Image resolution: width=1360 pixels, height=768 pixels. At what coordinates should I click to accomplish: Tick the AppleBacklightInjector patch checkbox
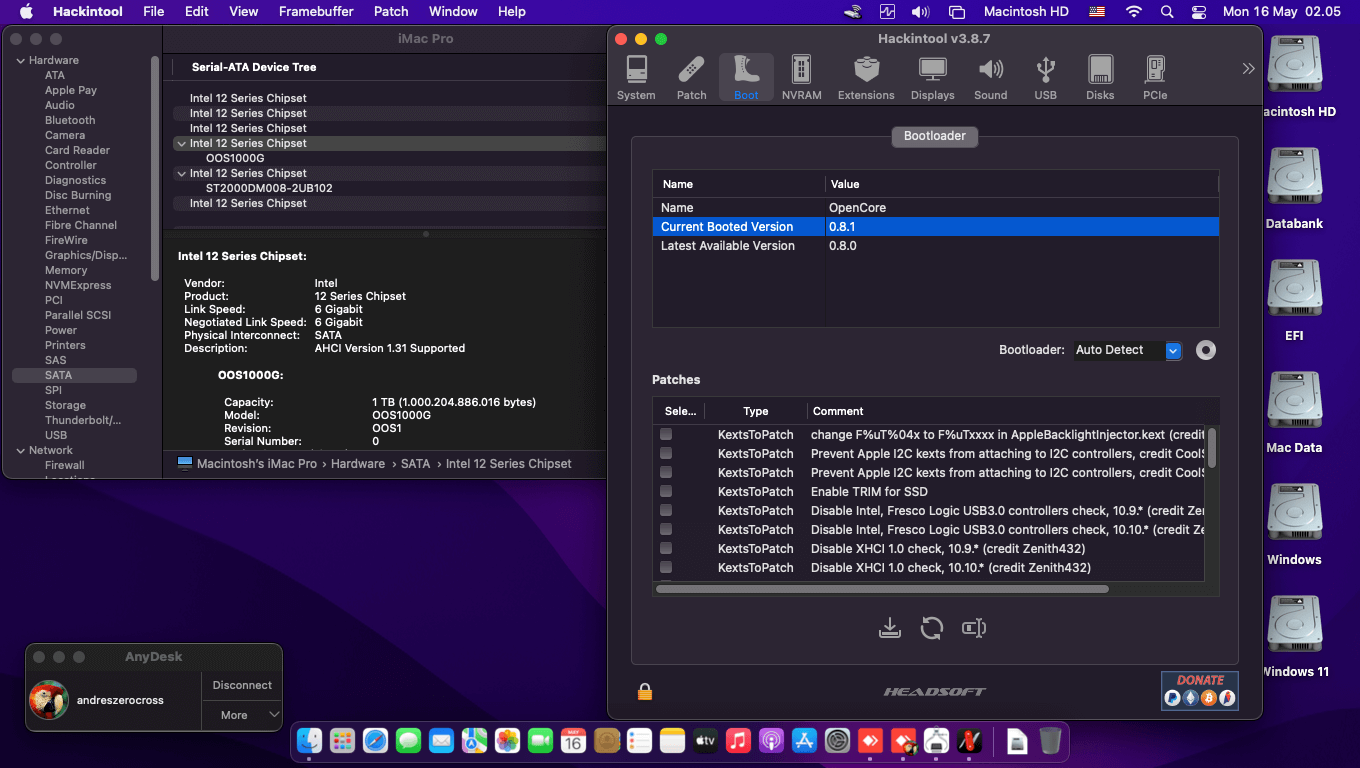click(666, 435)
